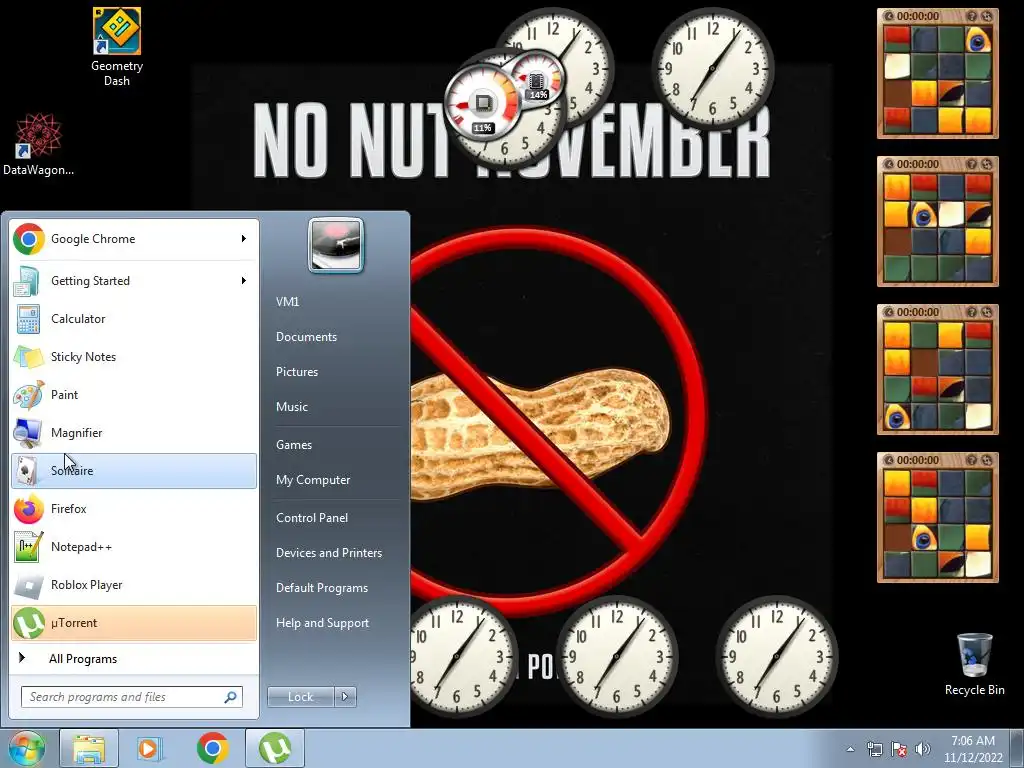Show picture on fourth puzzle gadget
The height and width of the screenshot is (768, 1024).
pos(972,460)
